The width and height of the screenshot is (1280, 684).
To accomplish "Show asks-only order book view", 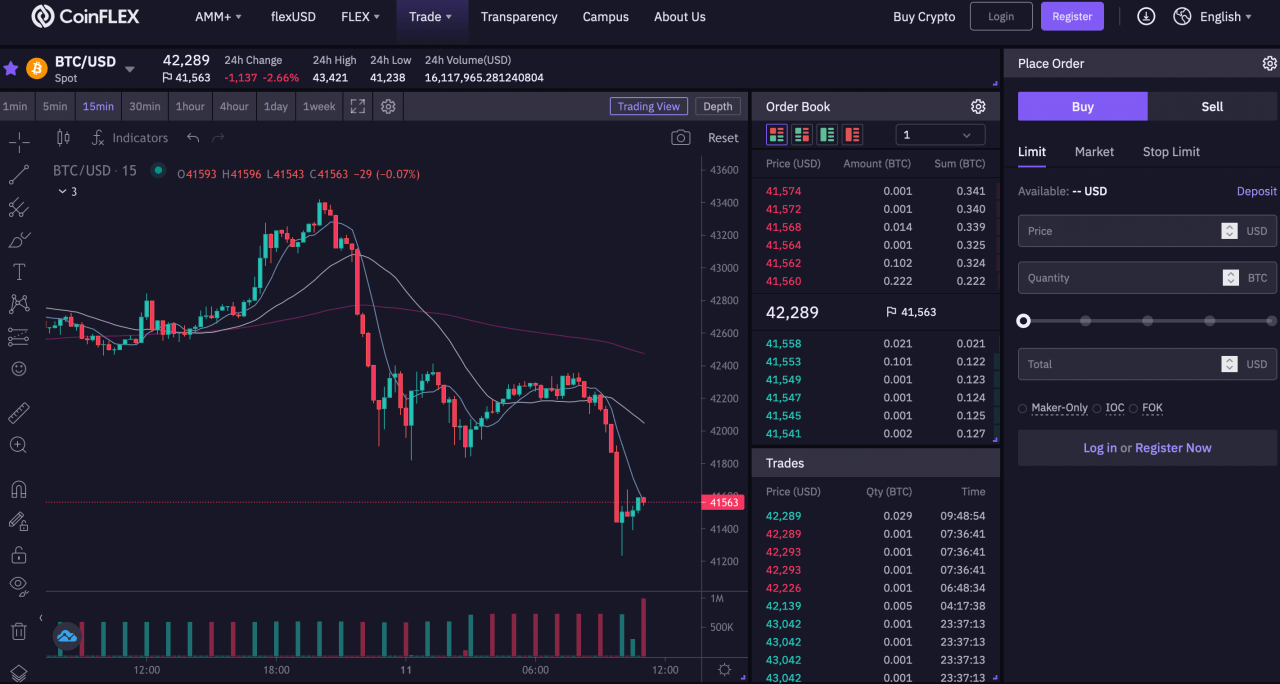I will (x=852, y=134).
